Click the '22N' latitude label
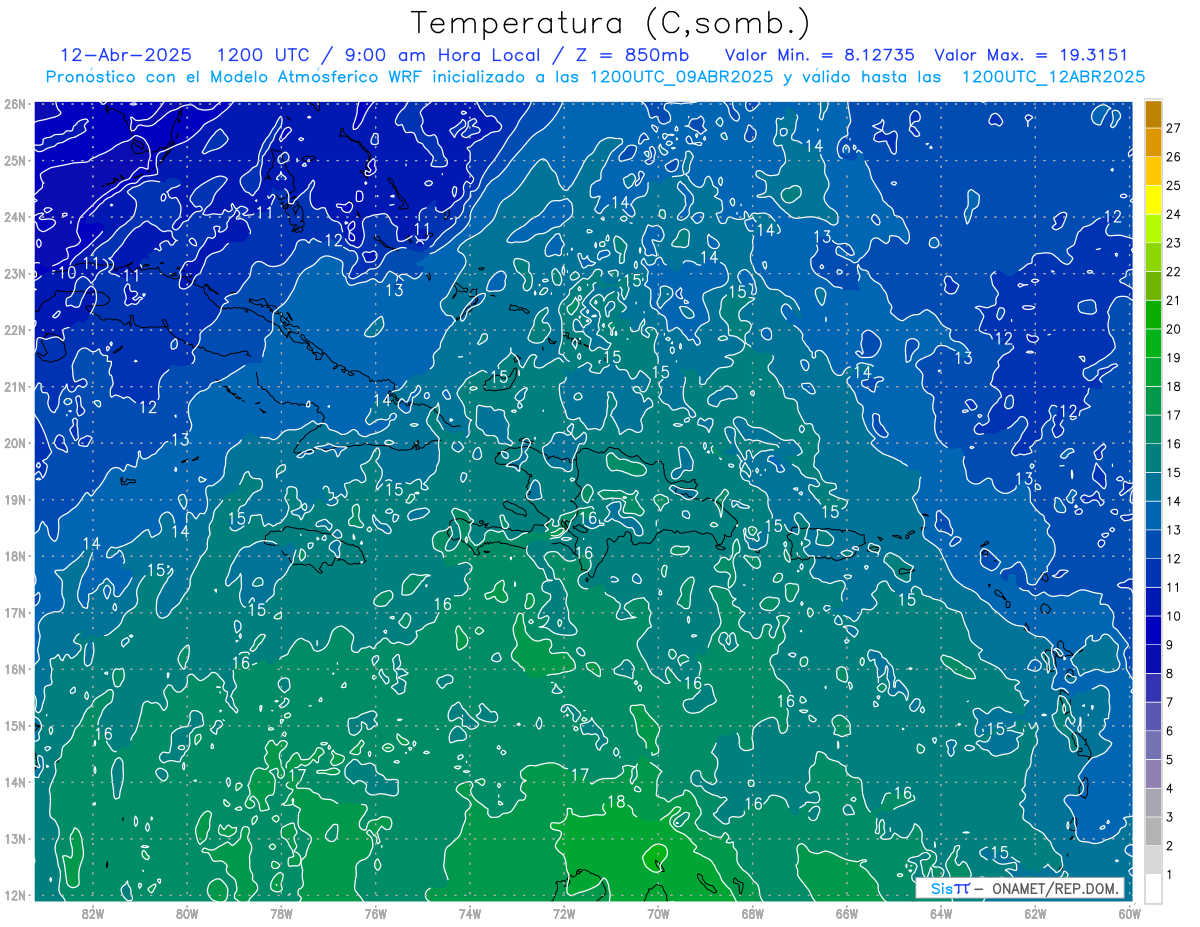The image size is (1200, 927). (14, 330)
